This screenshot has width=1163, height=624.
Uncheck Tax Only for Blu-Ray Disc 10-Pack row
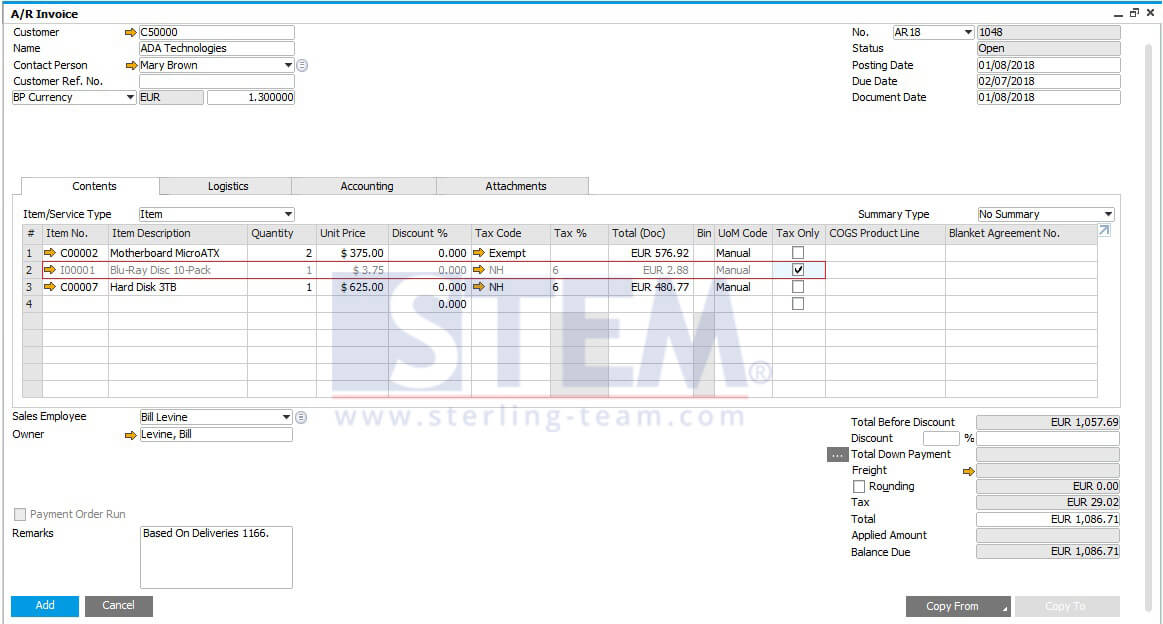pyautogui.click(x=798, y=270)
